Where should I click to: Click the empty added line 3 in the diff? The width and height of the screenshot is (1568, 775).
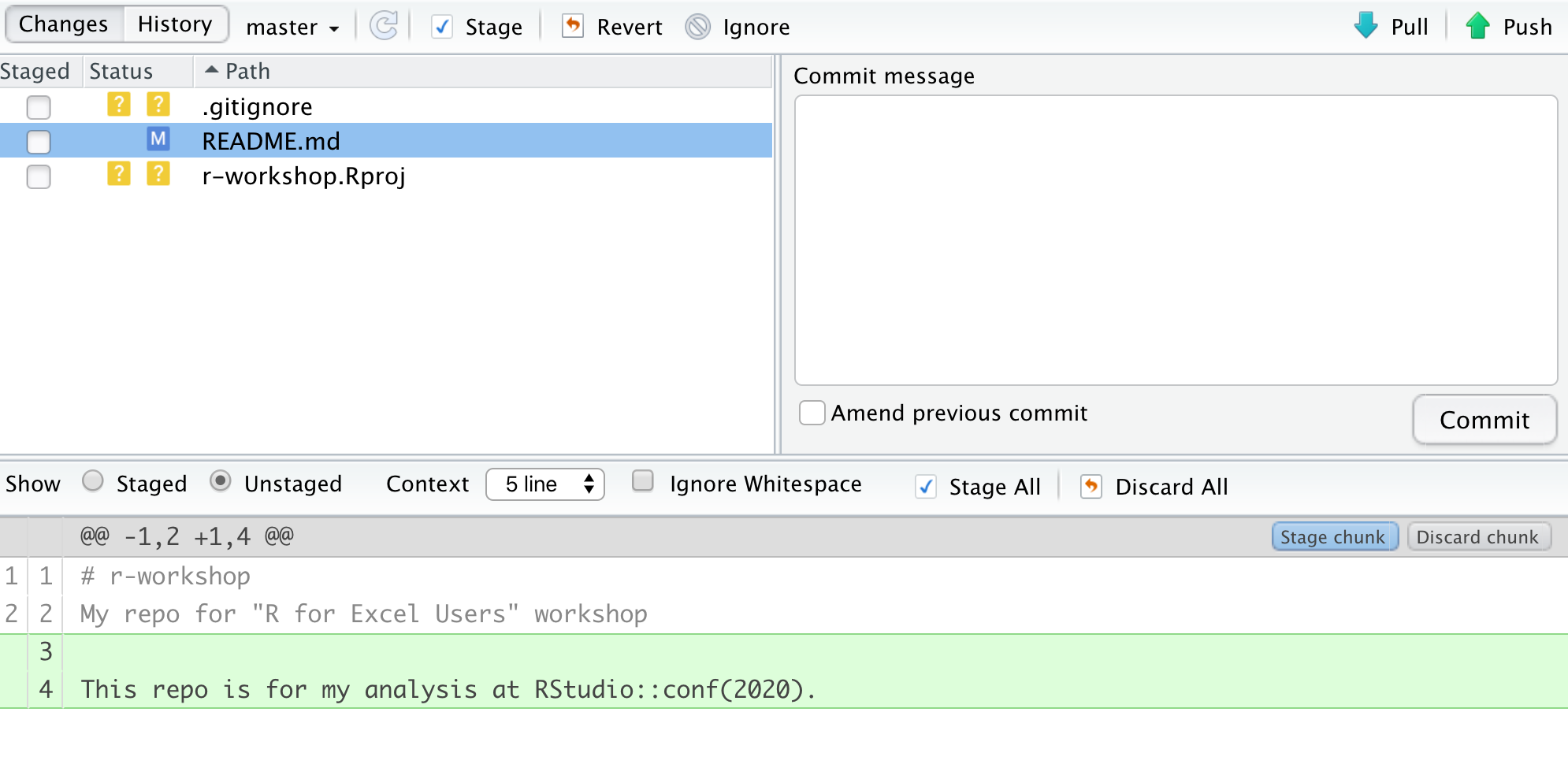(x=784, y=651)
